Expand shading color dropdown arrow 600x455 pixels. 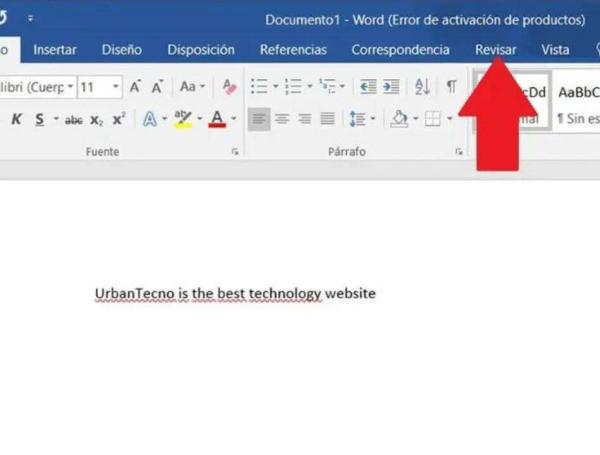[x=416, y=119]
